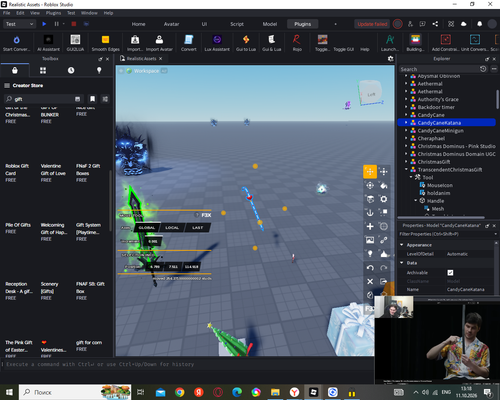Open the AI Assistant plugin
Image resolution: width=500 pixels, height=400 pixels.
pyautogui.click(x=48, y=43)
